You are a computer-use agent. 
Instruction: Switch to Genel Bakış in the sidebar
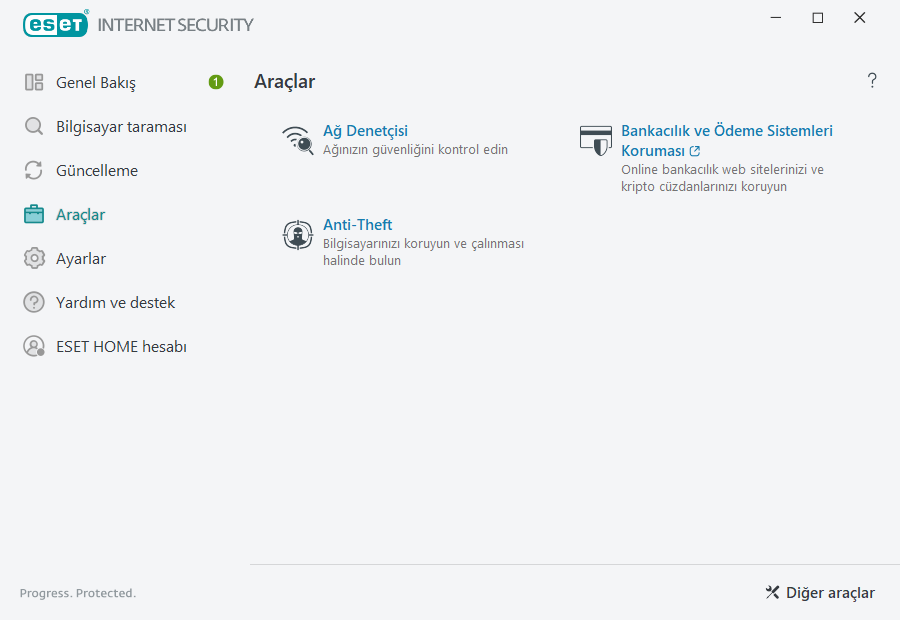pyautogui.click(x=97, y=82)
